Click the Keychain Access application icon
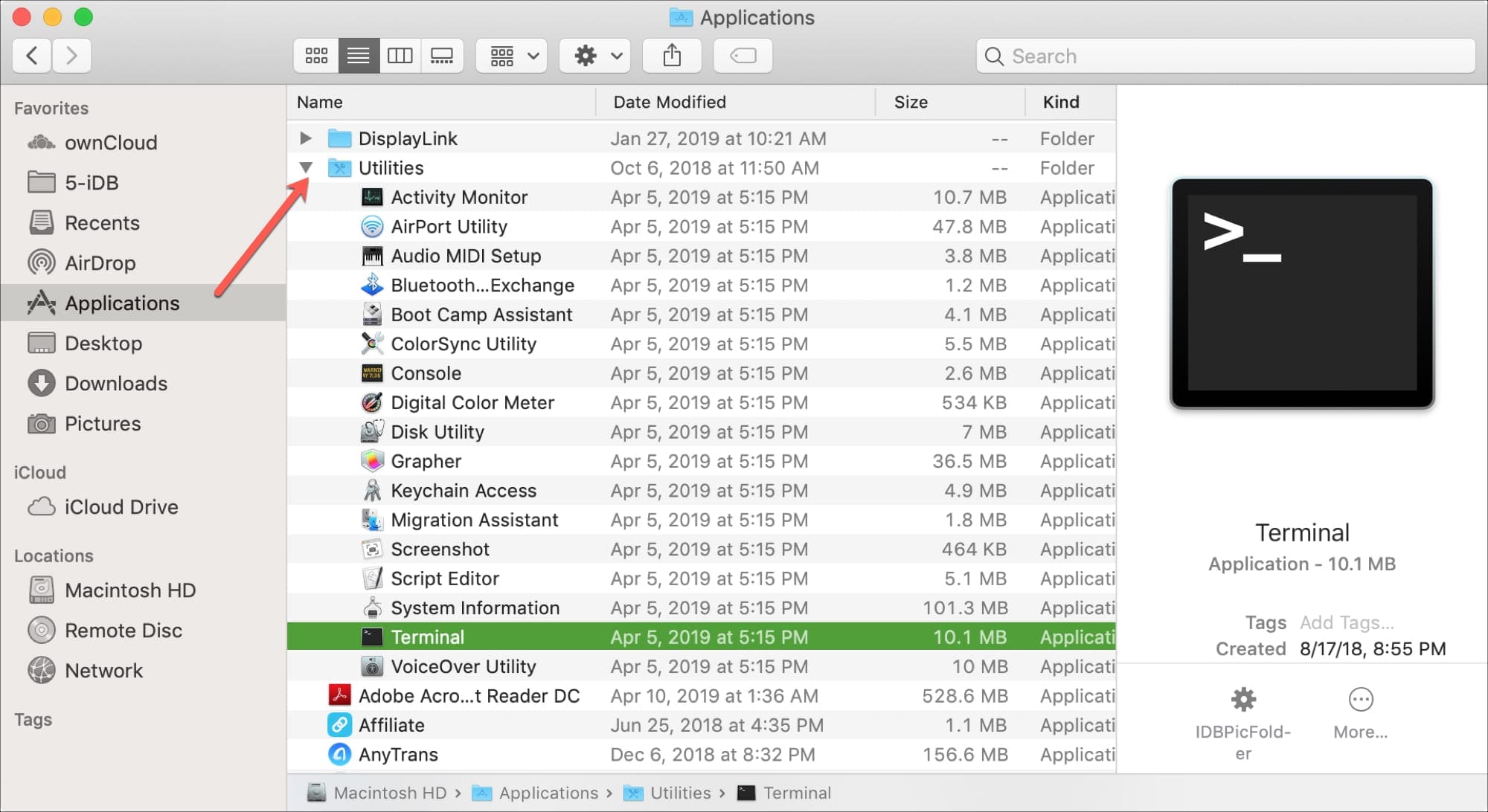This screenshot has height=812, width=1488. (371, 490)
